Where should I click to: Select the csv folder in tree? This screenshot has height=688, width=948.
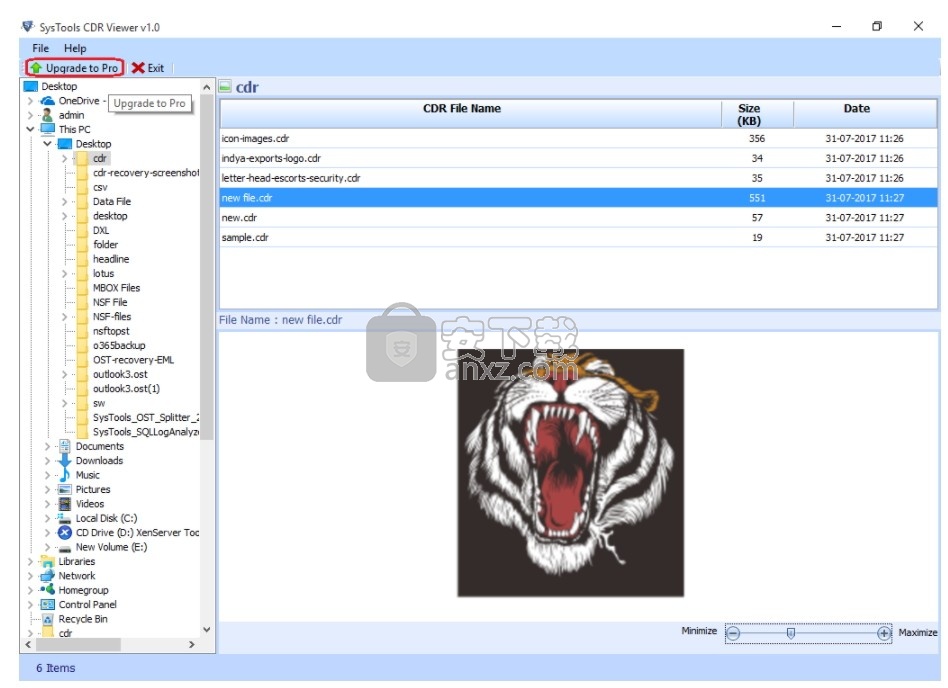click(x=100, y=187)
